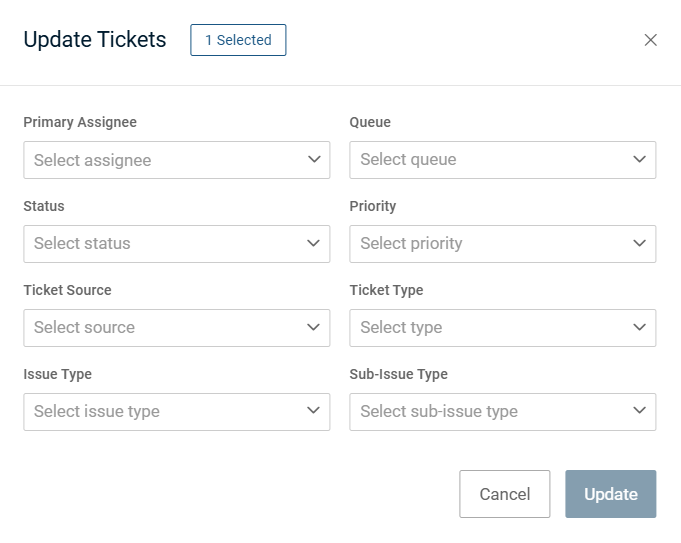Click the 1 Selected badge
This screenshot has height=543, width=681.
[238, 40]
